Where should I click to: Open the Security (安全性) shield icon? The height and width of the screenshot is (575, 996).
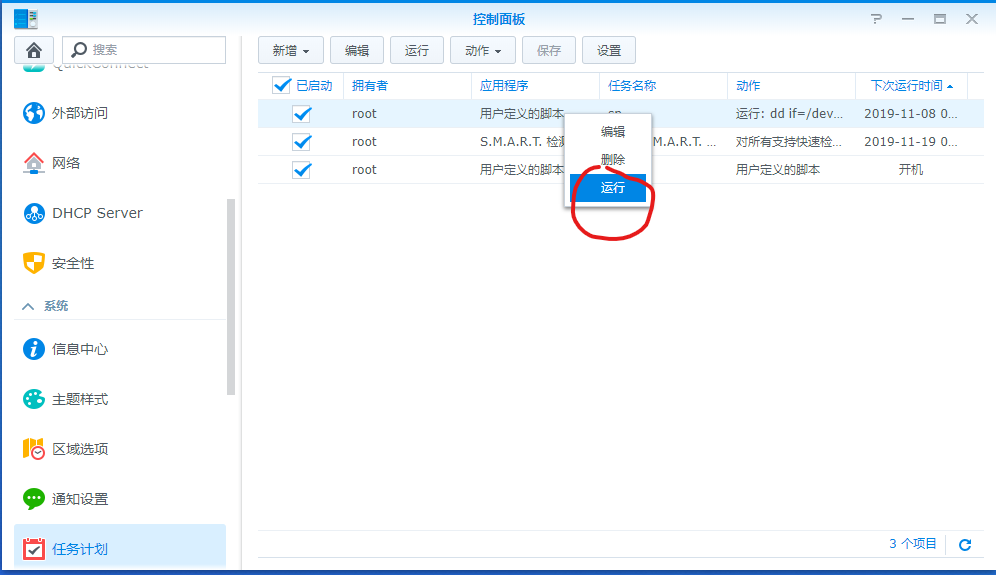(x=34, y=263)
